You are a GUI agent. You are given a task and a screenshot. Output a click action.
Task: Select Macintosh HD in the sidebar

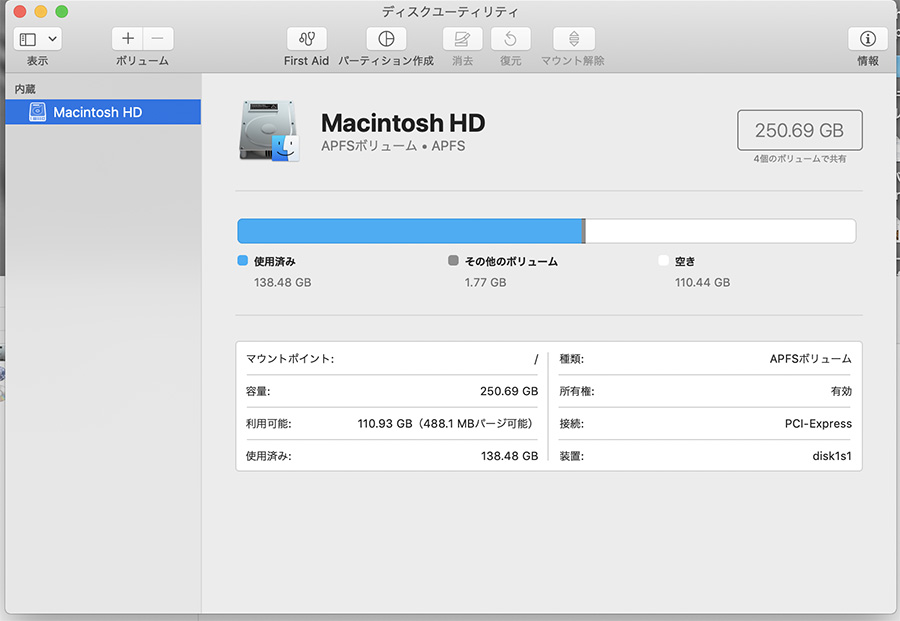coord(103,112)
